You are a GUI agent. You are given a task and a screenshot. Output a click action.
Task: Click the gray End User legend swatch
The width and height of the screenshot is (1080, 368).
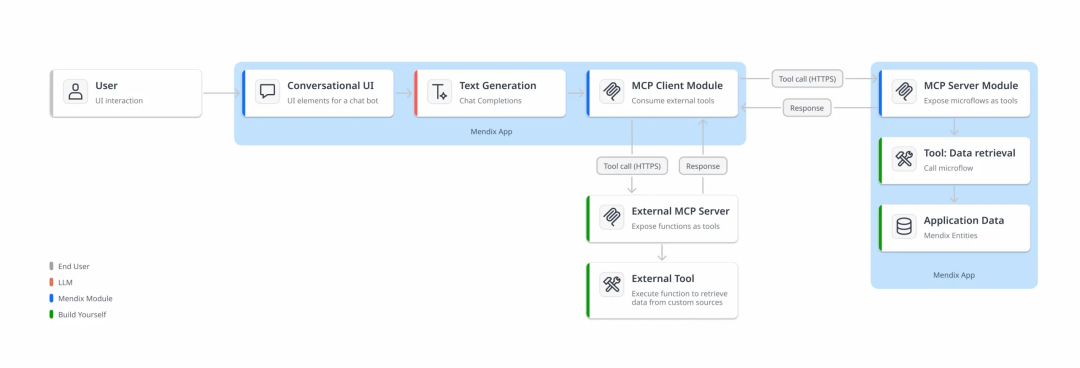pyautogui.click(x=51, y=266)
